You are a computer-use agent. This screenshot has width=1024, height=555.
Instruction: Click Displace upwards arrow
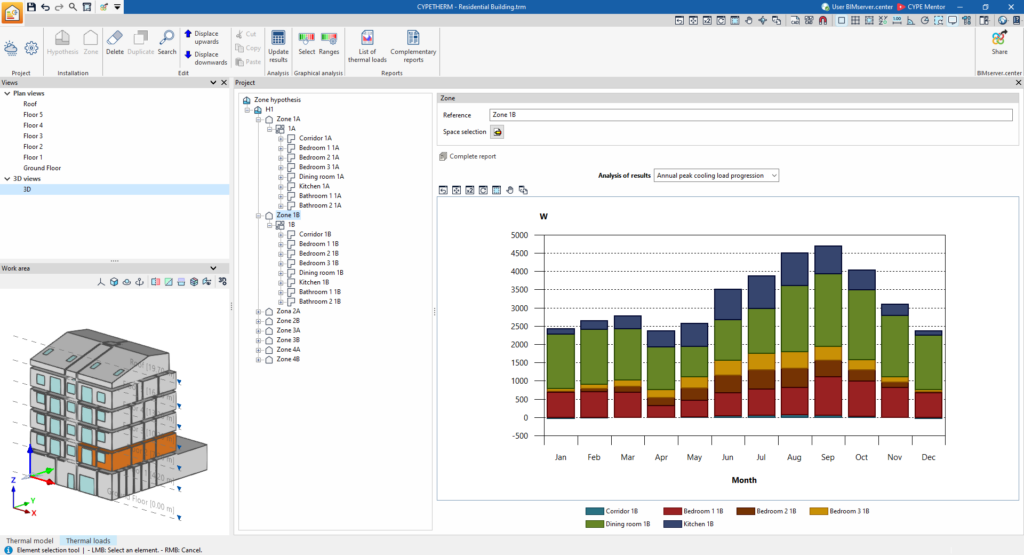(187, 33)
